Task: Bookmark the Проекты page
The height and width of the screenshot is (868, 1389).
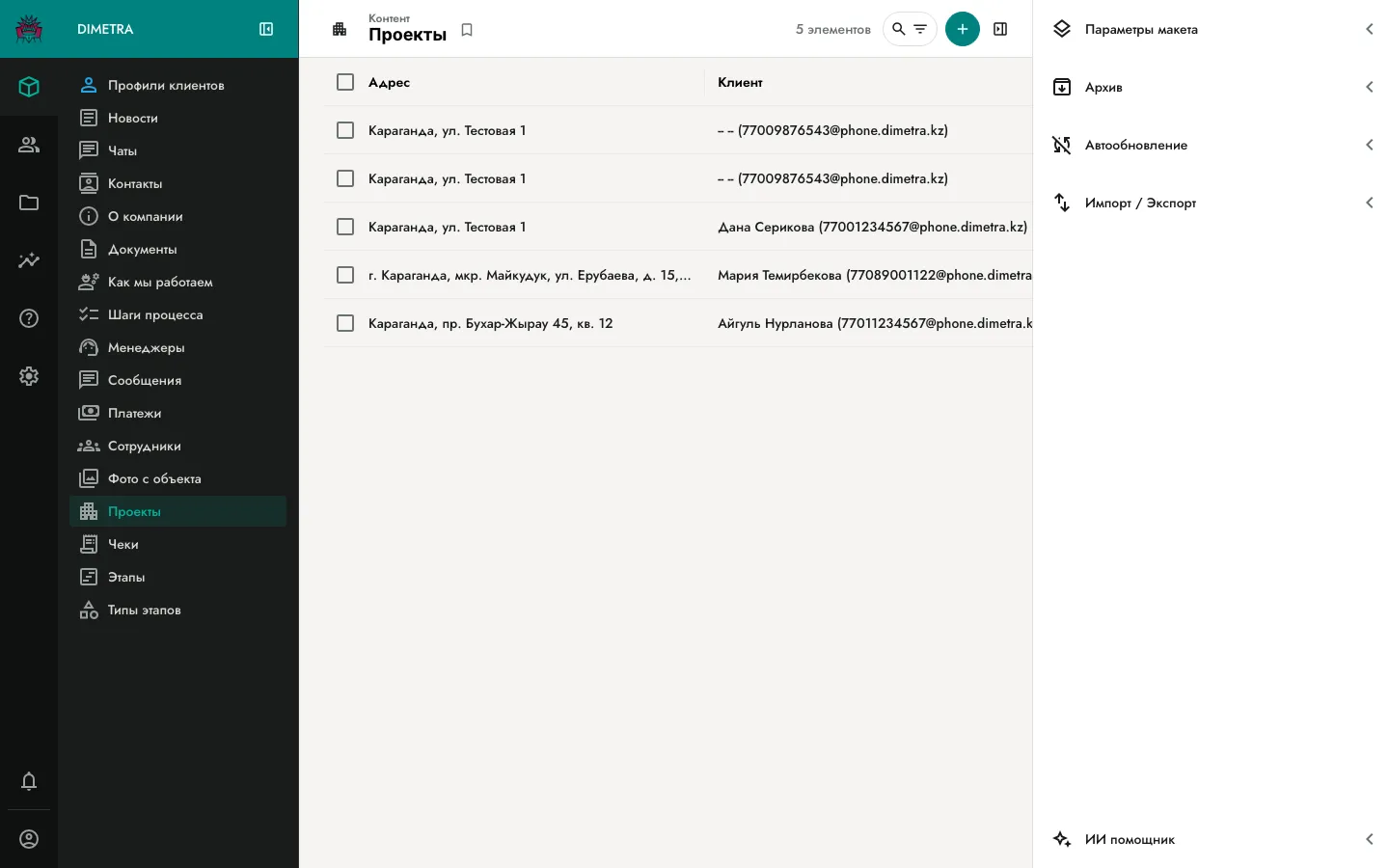Action: tap(467, 30)
